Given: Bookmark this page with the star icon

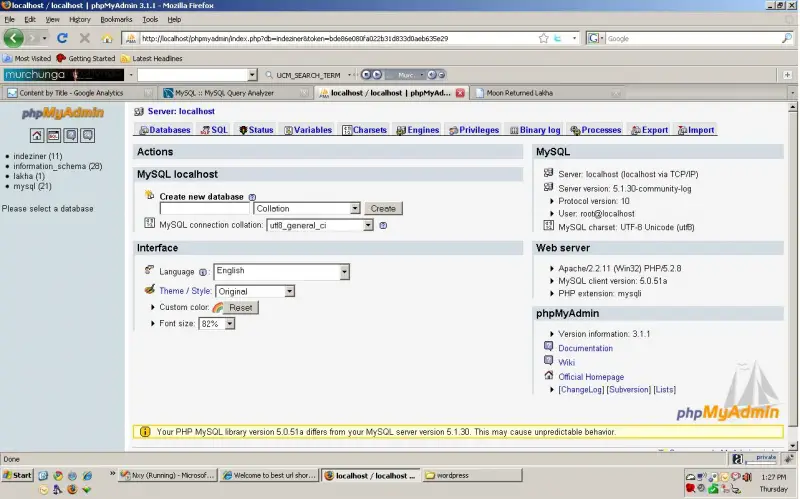Looking at the screenshot, I should point(543,38).
